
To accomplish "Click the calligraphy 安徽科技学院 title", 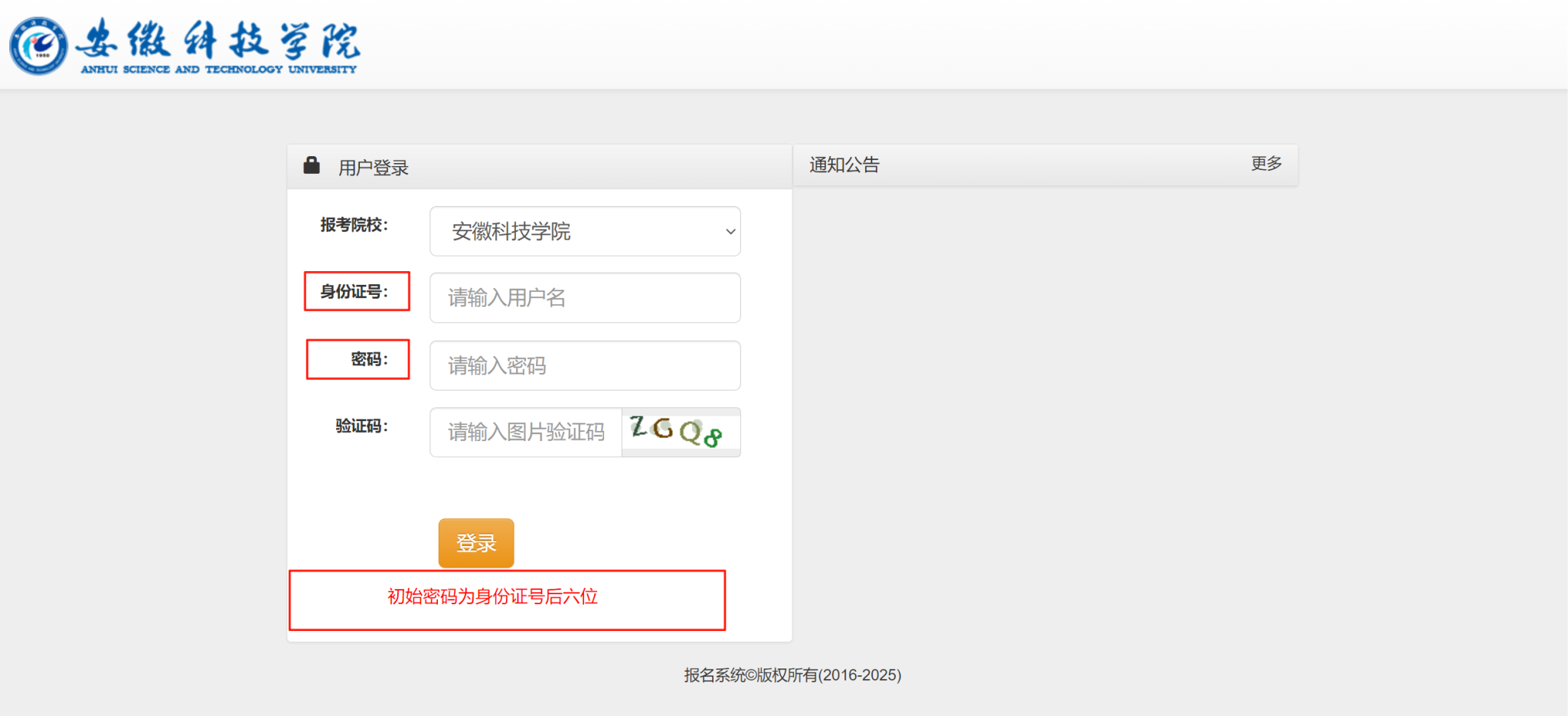I will [x=219, y=38].
